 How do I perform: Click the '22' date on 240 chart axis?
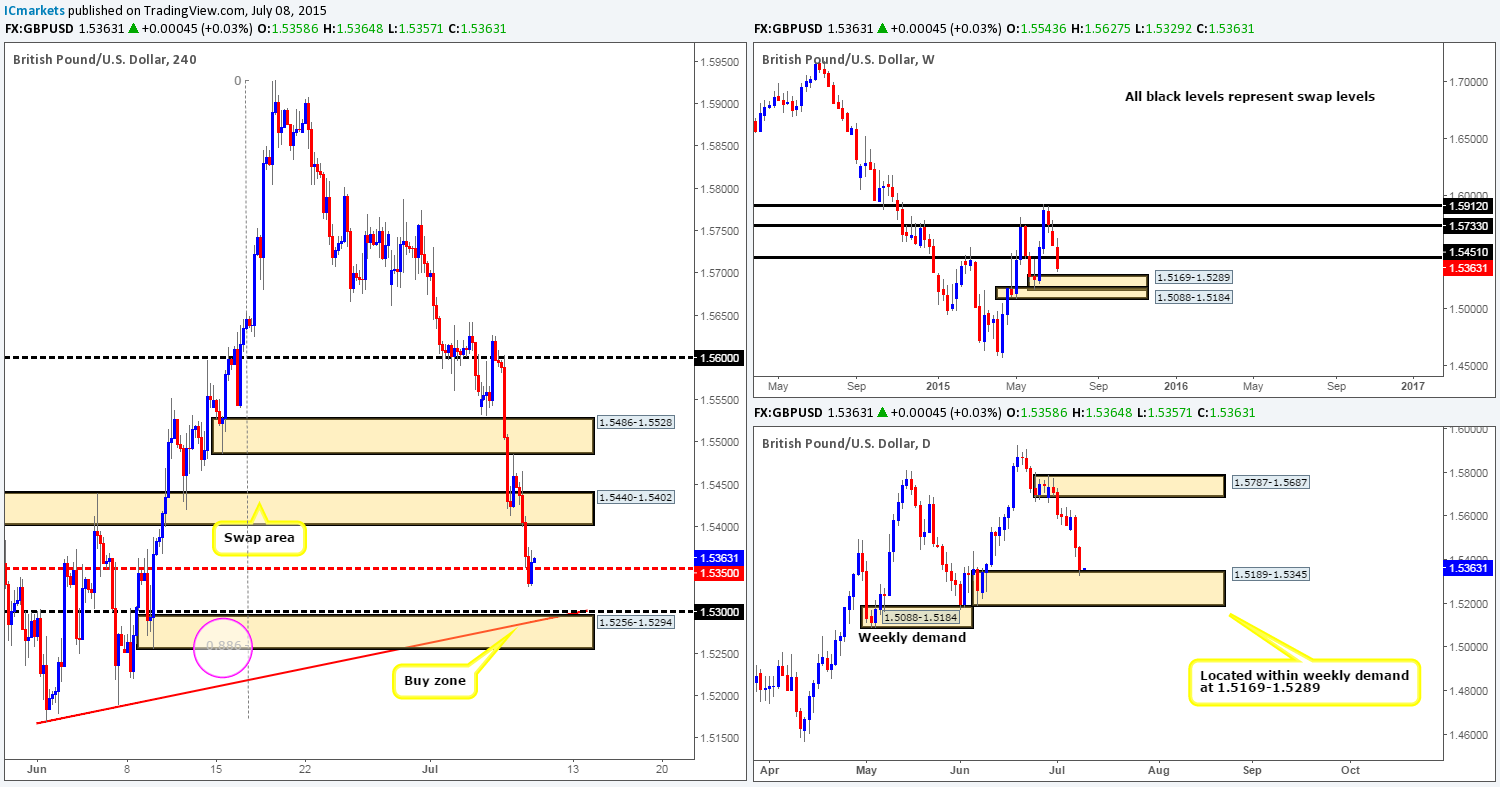[305, 769]
